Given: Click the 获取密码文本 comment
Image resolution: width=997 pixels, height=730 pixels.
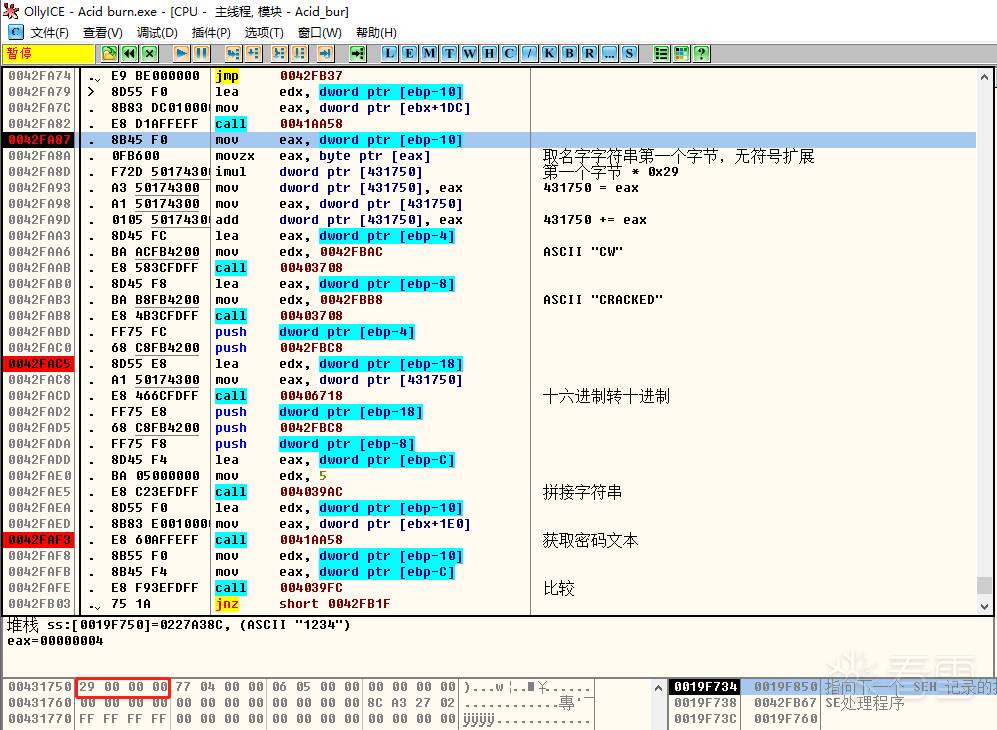Looking at the screenshot, I should point(590,541).
